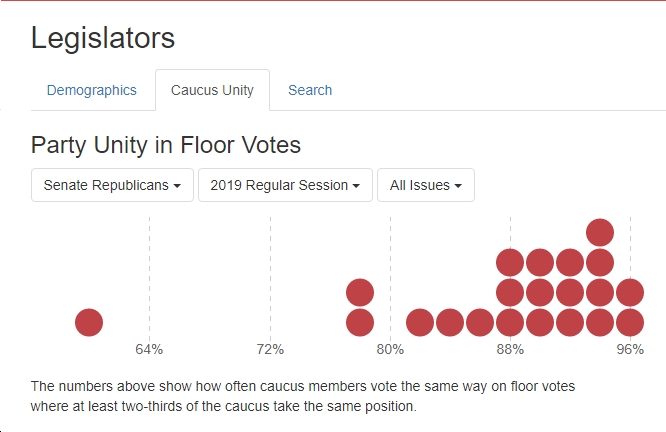Screen dimensions: 666x432
Task: Click the lone dot left of 64%
Action: (89, 322)
